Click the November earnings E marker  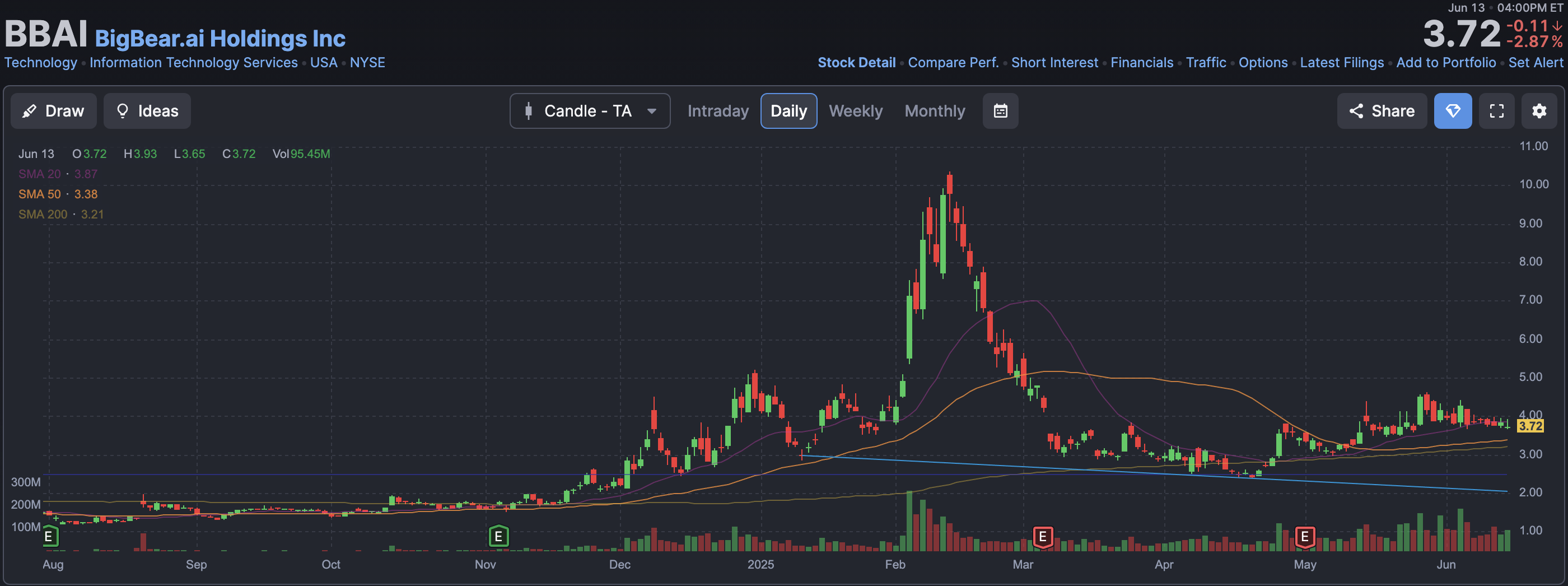[x=498, y=537]
